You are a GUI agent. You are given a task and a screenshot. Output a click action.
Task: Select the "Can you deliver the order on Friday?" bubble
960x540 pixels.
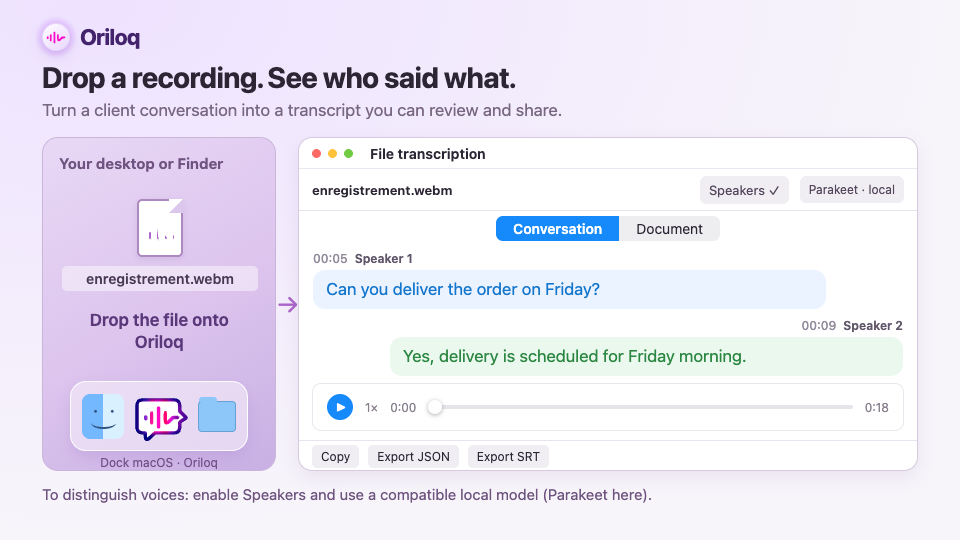[569, 290]
